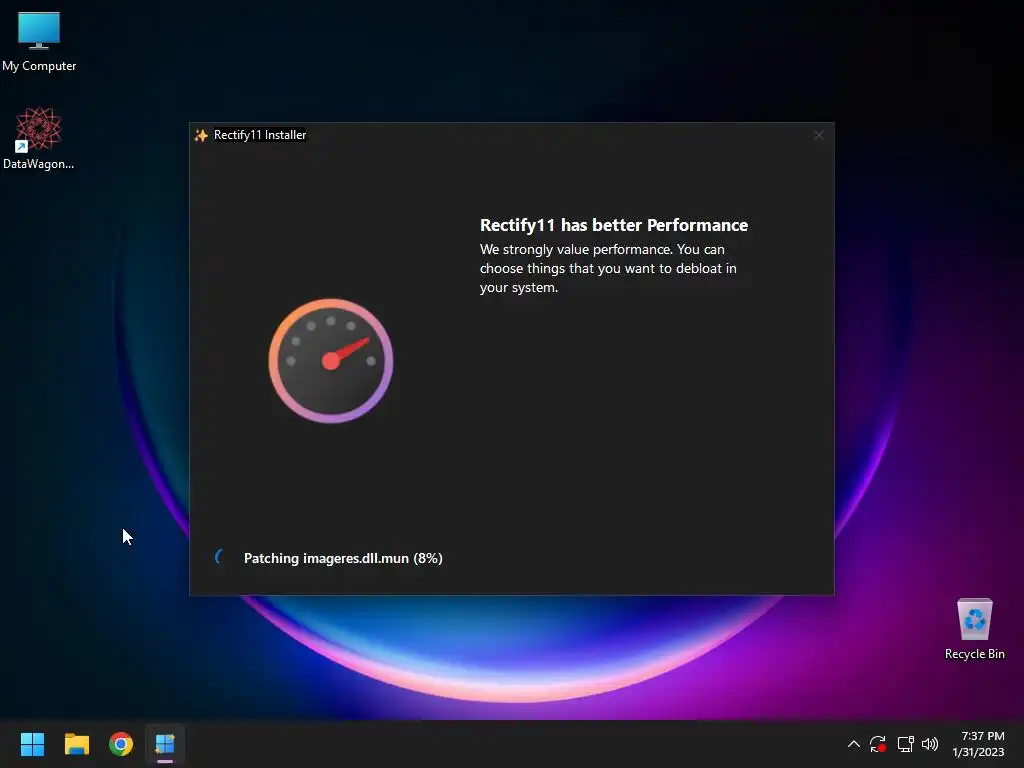Open the clock showing 7:37 PM

coord(978,744)
